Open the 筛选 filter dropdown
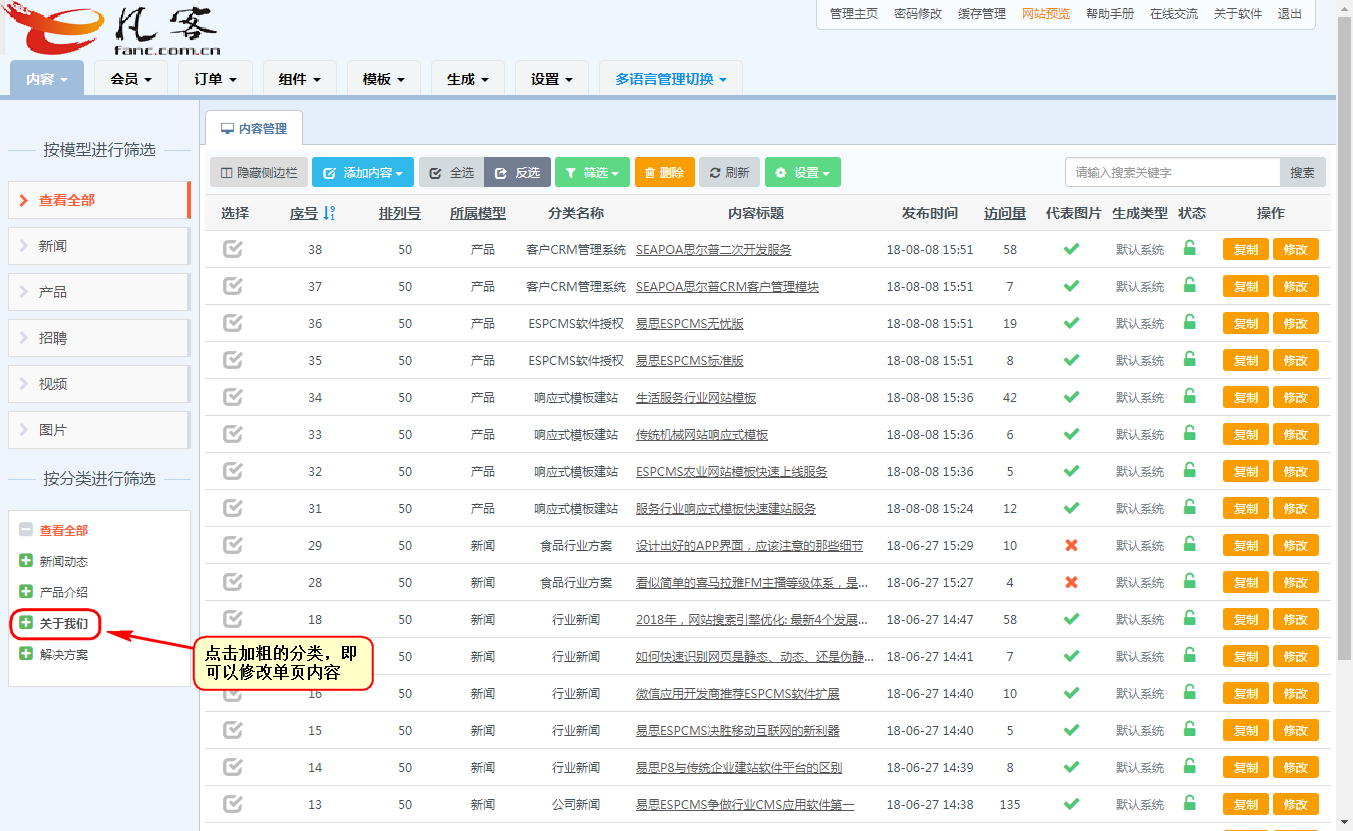The width and height of the screenshot is (1353, 831). [592, 172]
